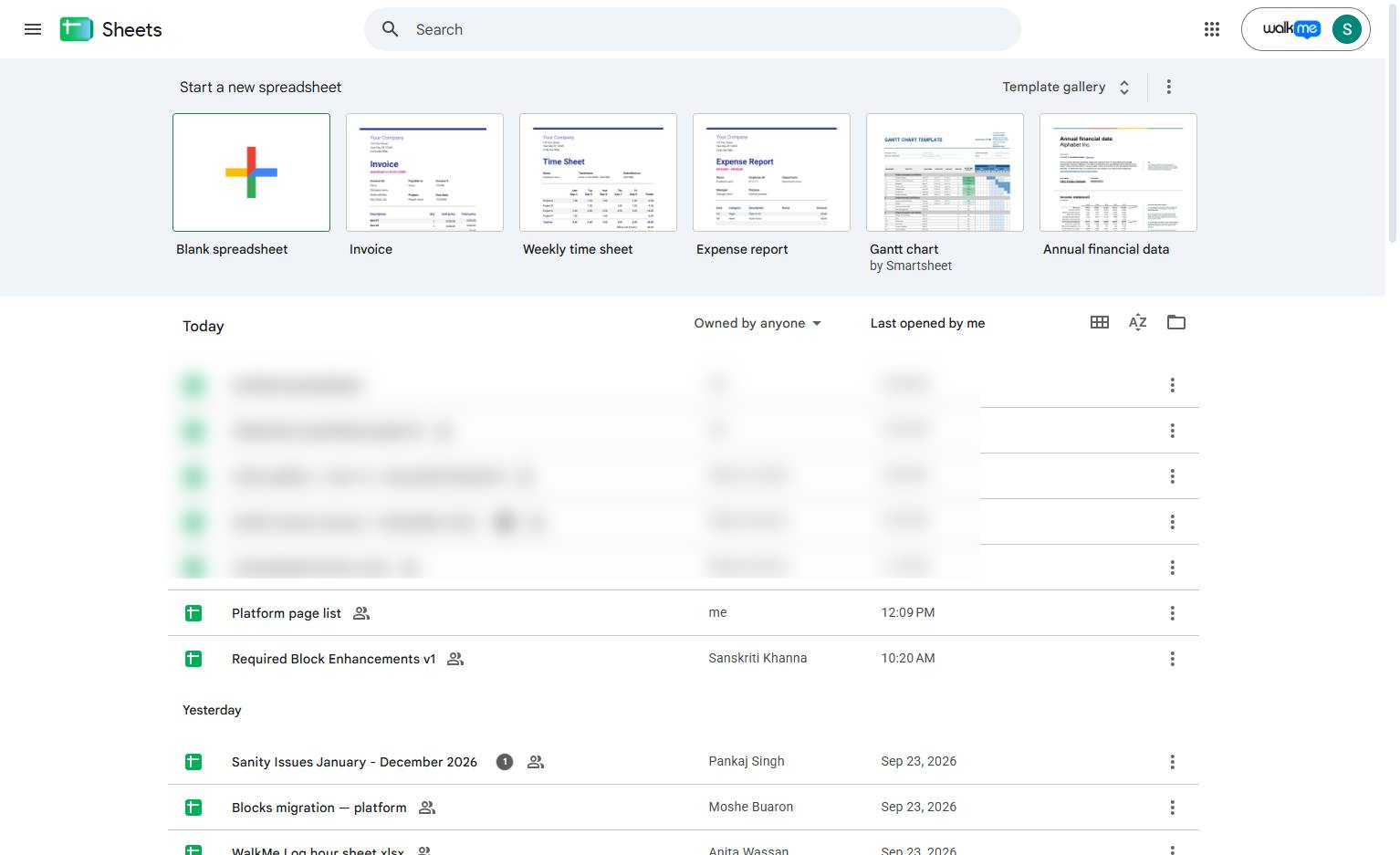Click the search magnifier icon
Viewport: 1400px width, 855px height.
coord(390,29)
